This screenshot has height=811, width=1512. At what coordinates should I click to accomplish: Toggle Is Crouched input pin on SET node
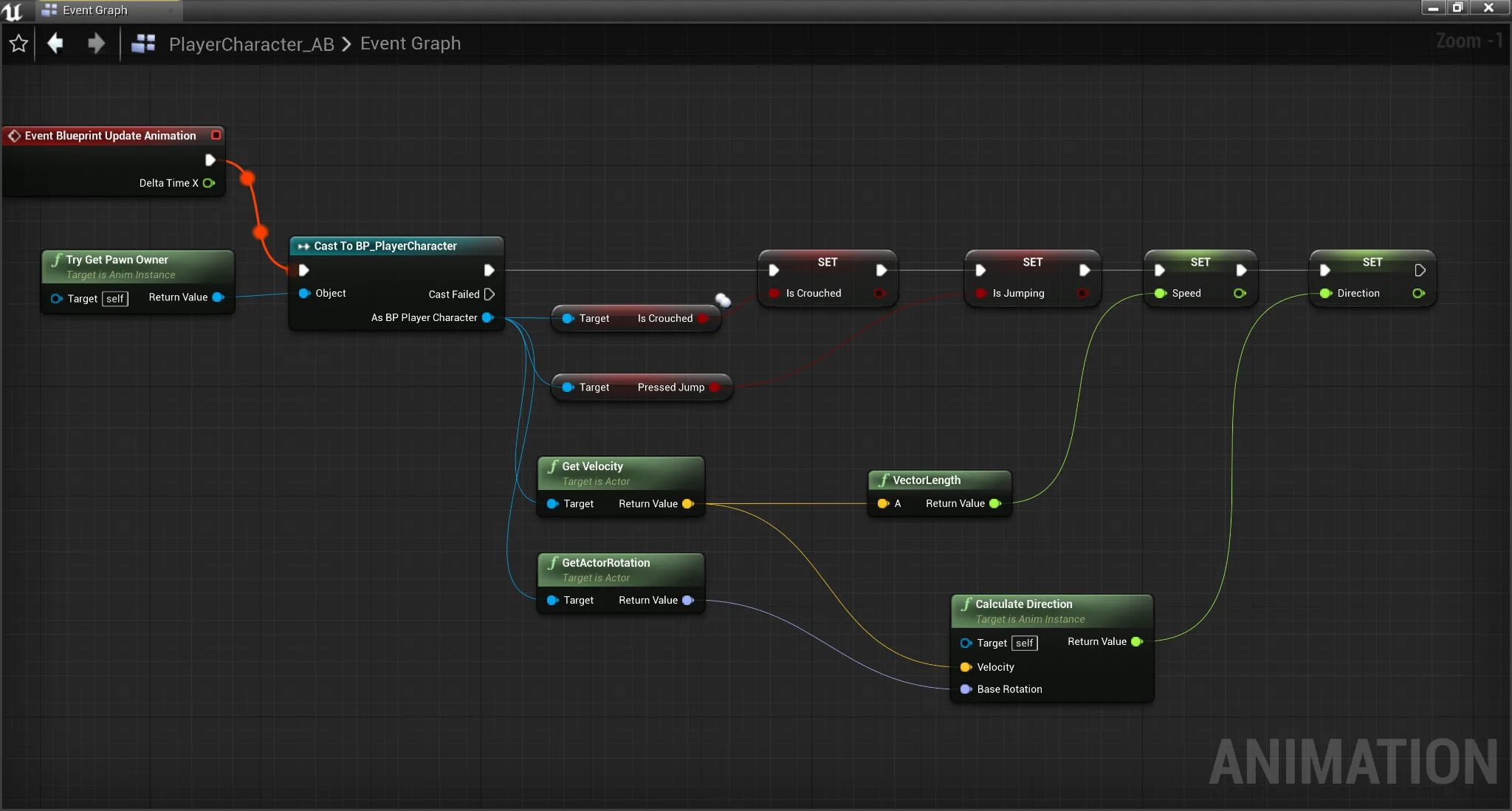point(774,293)
